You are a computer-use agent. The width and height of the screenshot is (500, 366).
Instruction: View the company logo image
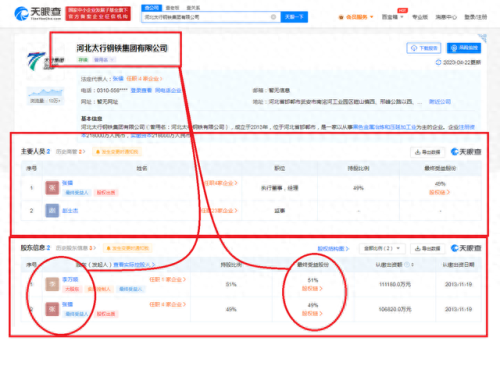click(45, 62)
